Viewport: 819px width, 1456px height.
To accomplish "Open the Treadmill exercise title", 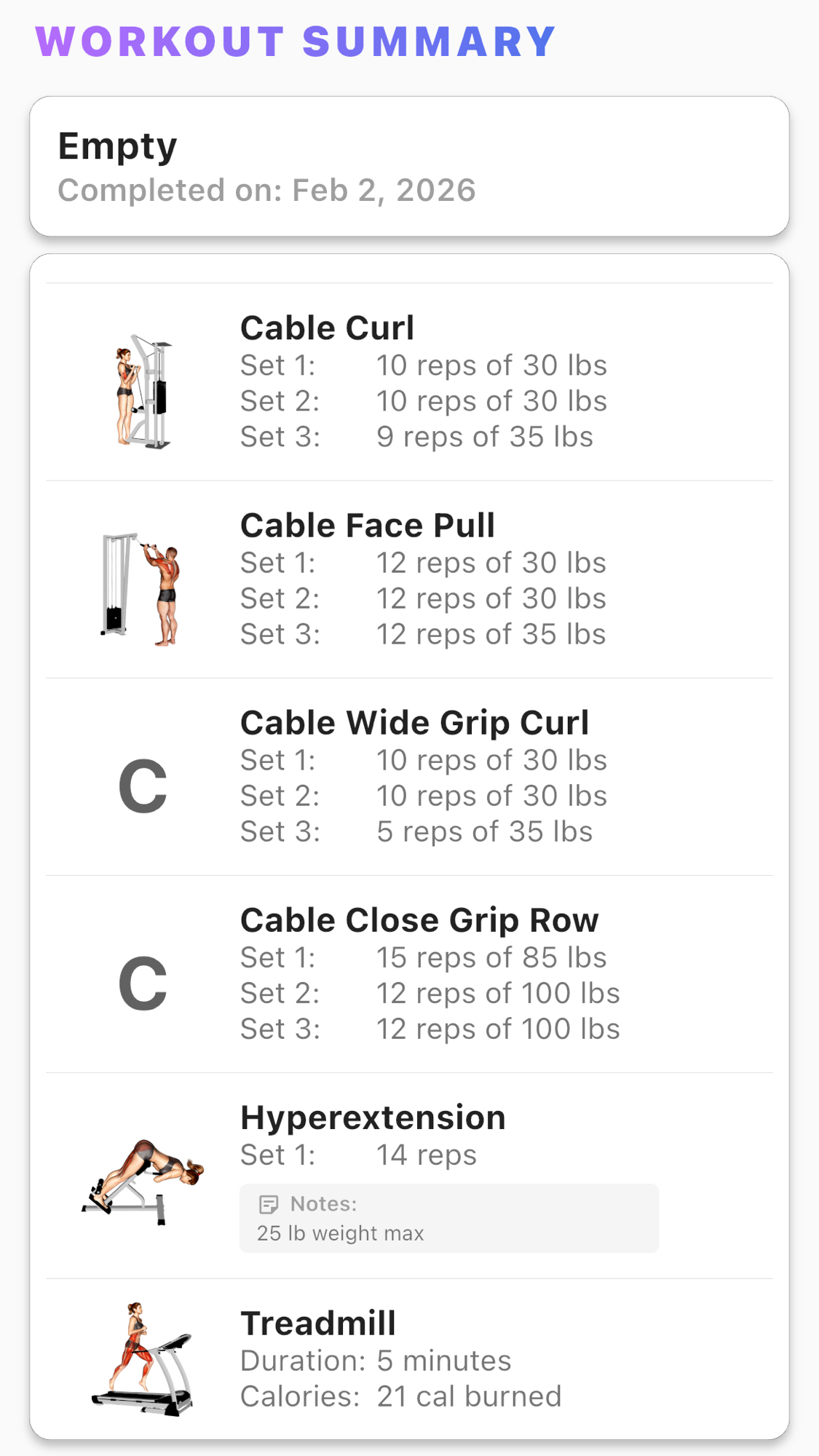I will 318,1324.
